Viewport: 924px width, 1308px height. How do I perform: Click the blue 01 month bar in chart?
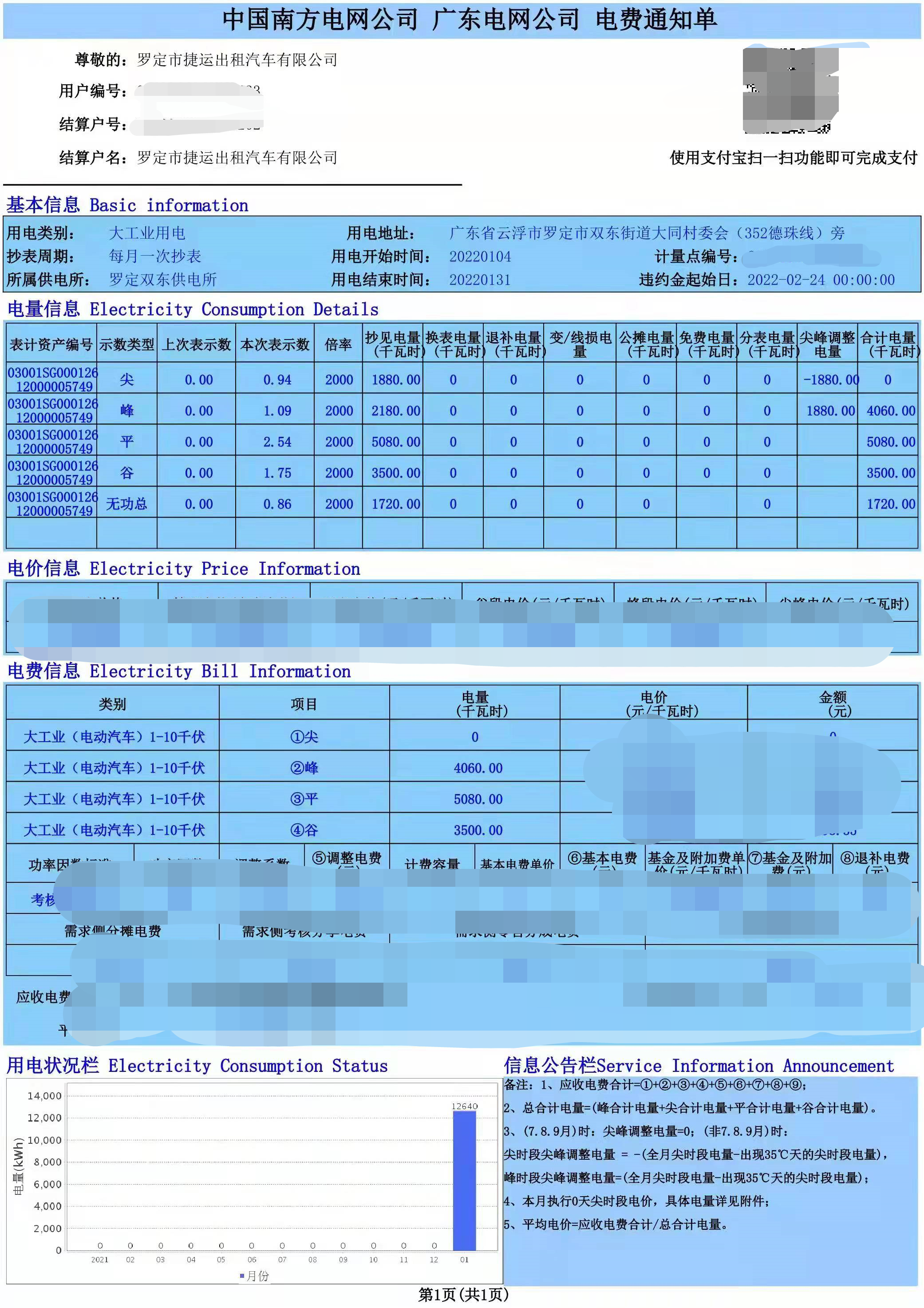[464, 1180]
